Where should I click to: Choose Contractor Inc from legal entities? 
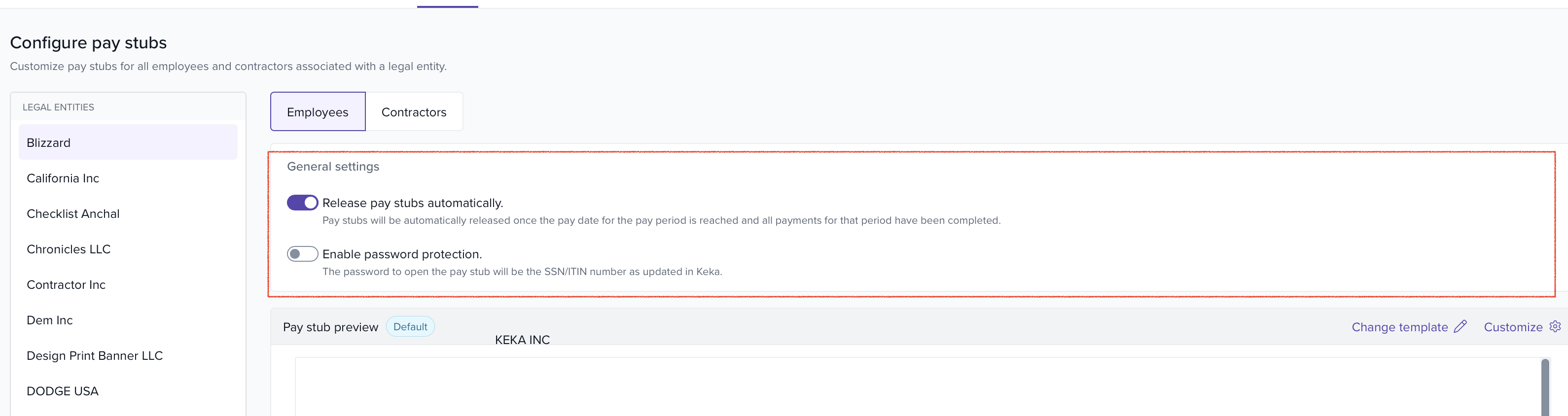click(x=67, y=284)
